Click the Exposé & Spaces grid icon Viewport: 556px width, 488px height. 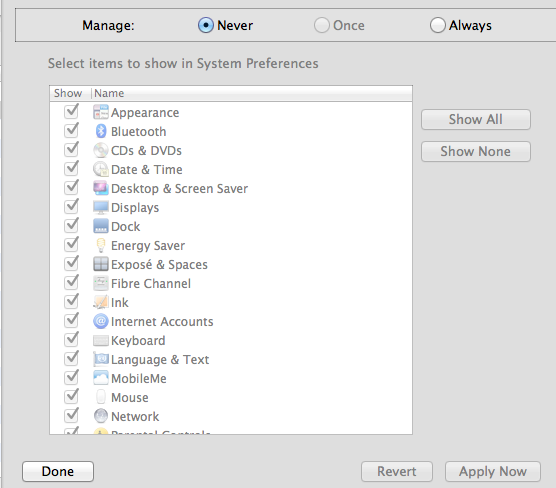click(101, 264)
